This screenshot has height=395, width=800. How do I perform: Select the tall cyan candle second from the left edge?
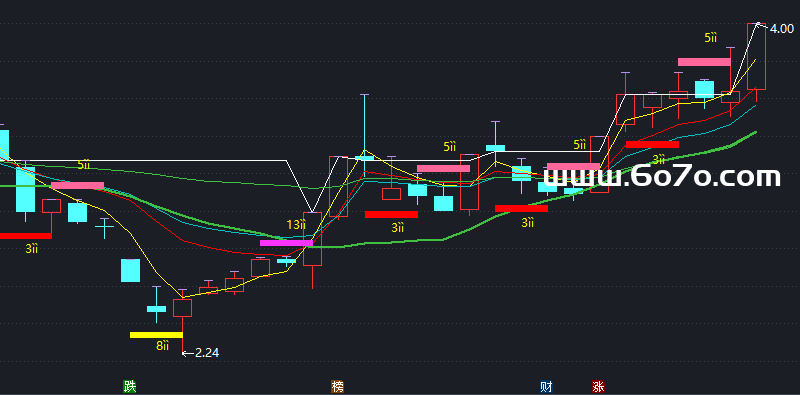tap(26, 189)
